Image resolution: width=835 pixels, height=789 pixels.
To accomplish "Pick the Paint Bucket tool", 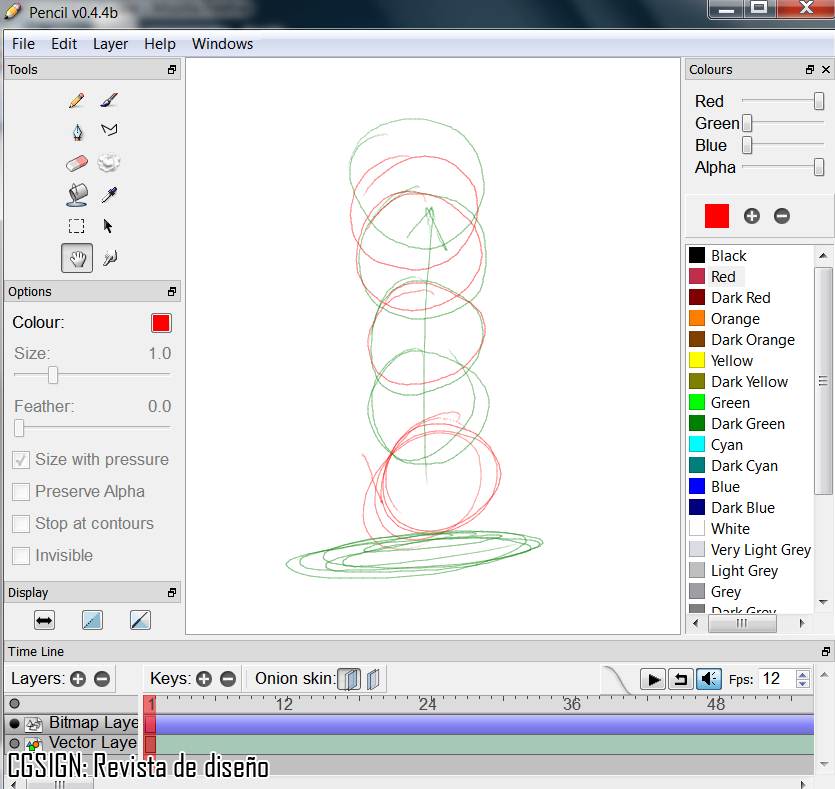I will coord(76,194).
